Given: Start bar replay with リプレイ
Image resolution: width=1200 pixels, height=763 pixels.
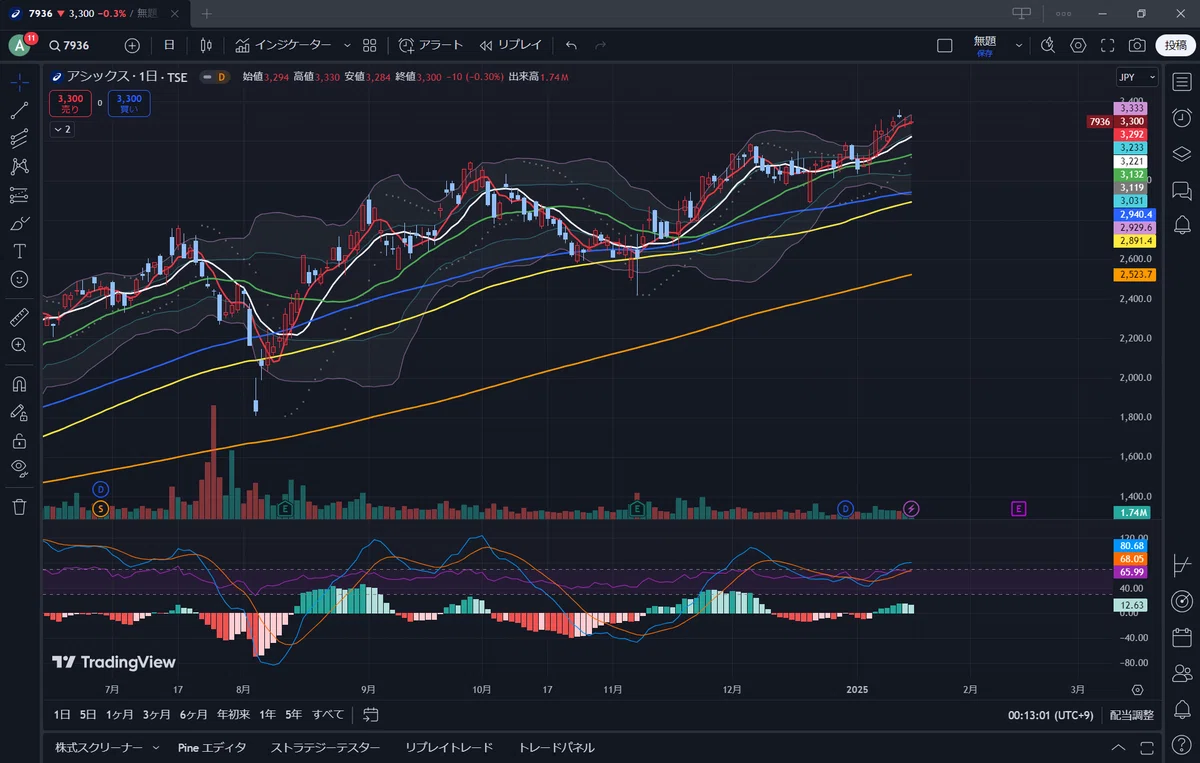Looking at the screenshot, I should pyautogui.click(x=510, y=45).
